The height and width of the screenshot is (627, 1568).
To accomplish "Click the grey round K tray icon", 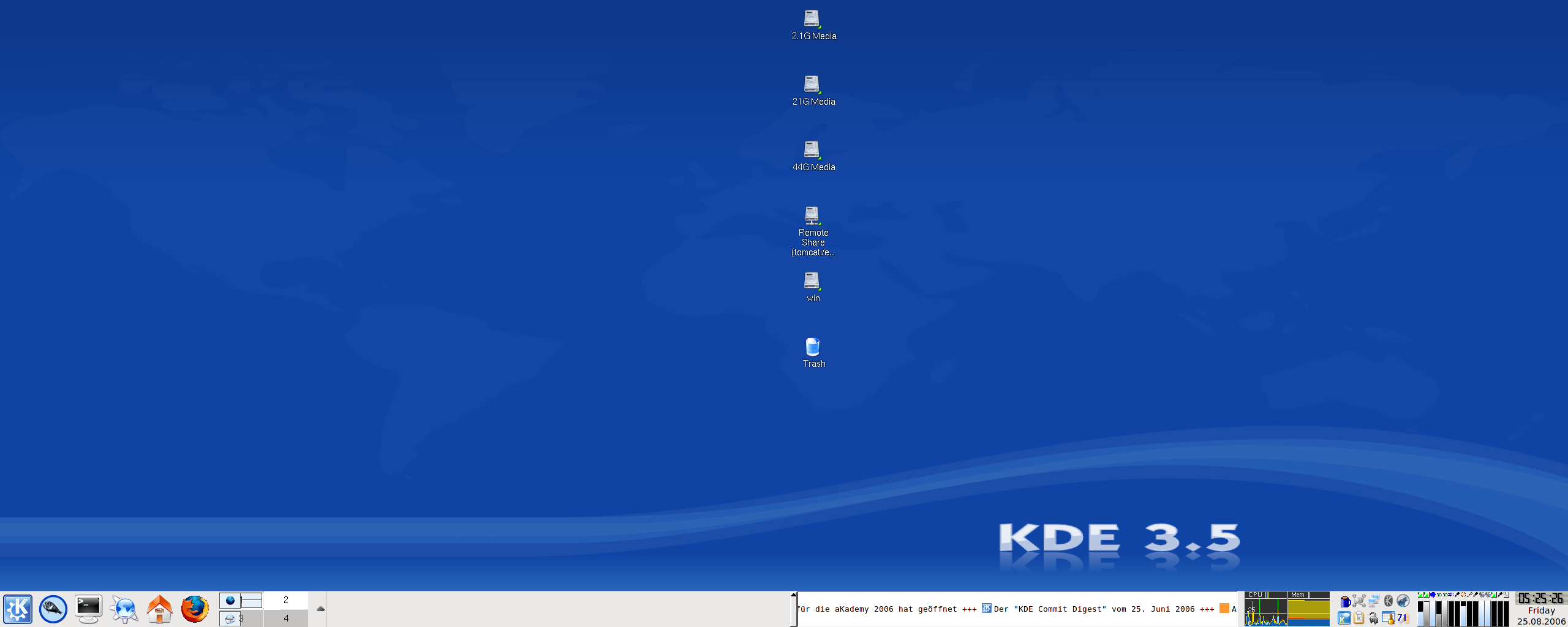I will tap(1389, 601).
